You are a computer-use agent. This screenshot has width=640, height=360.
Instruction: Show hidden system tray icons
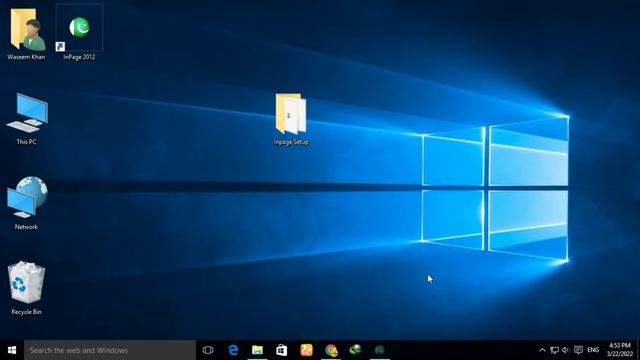tap(542, 350)
